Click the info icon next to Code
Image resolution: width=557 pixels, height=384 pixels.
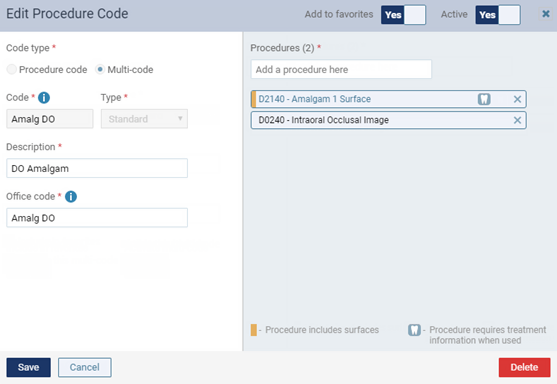pos(44,97)
